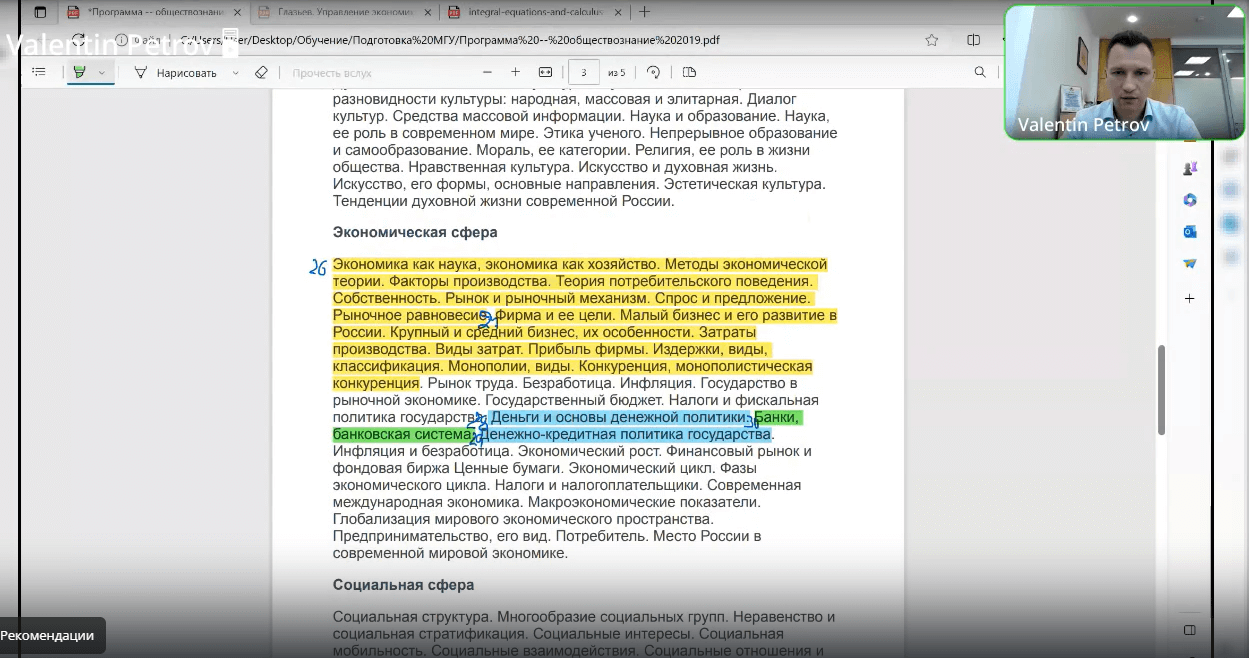
Task: Toggle the sidebar panel icon at bottom
Action: coord(1189,630)
